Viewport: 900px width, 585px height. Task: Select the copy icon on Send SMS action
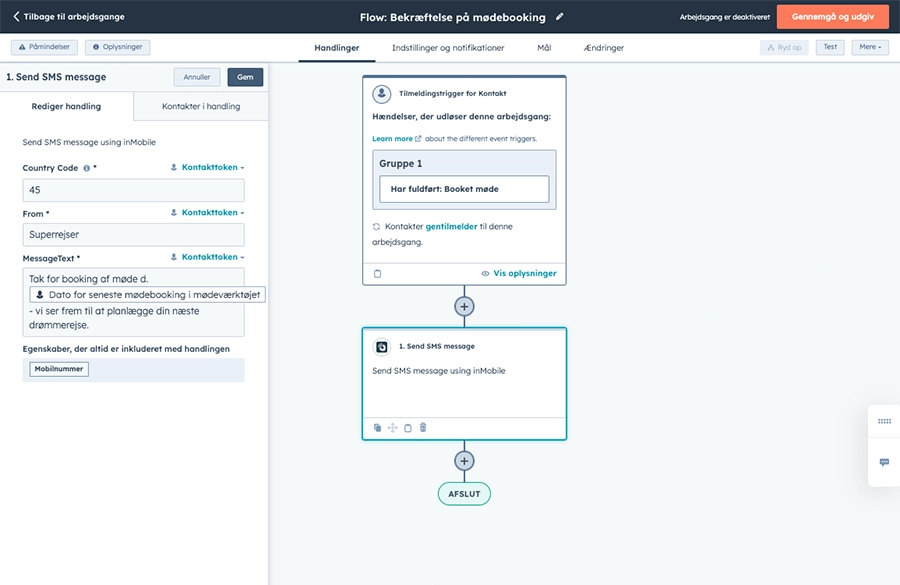click(378, 428)
